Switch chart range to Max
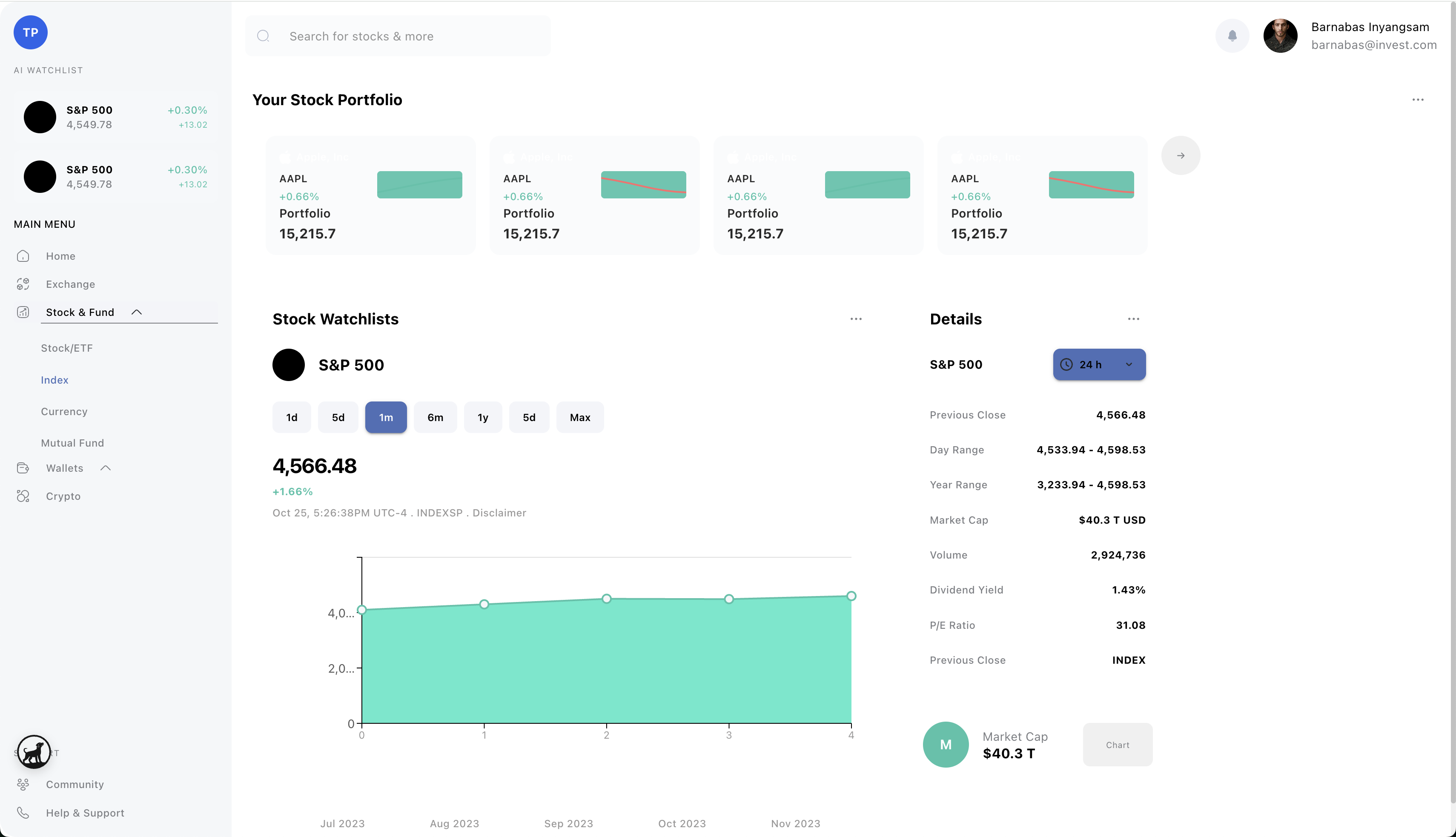The image size is (1456, 837). point(579,417)
